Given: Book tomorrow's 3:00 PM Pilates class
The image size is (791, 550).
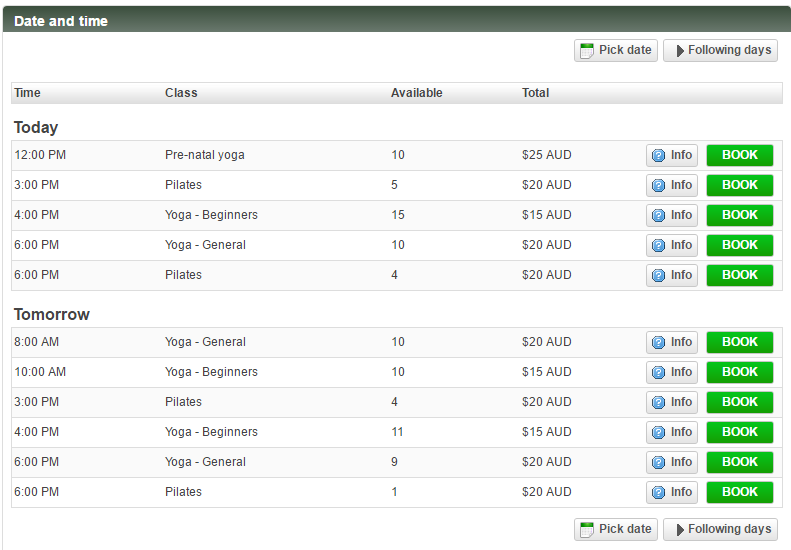Looking at the screenshot, I should click(x=740, y=402).
